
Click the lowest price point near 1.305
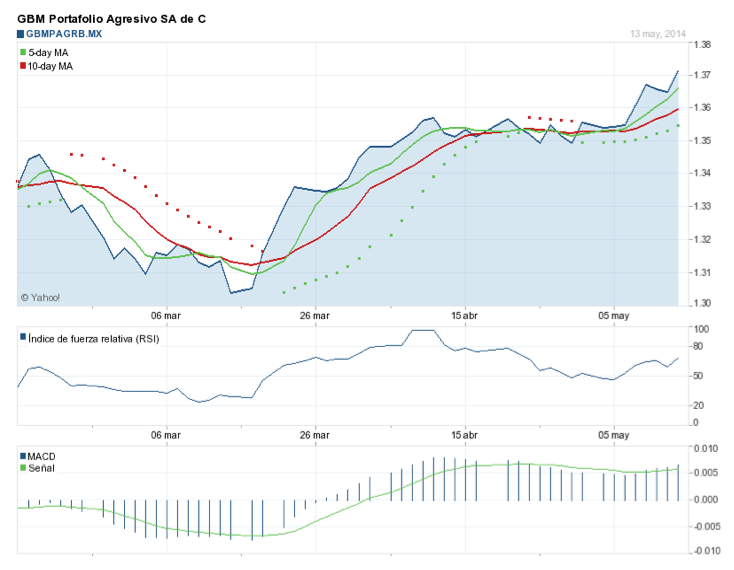click(231, 293)
